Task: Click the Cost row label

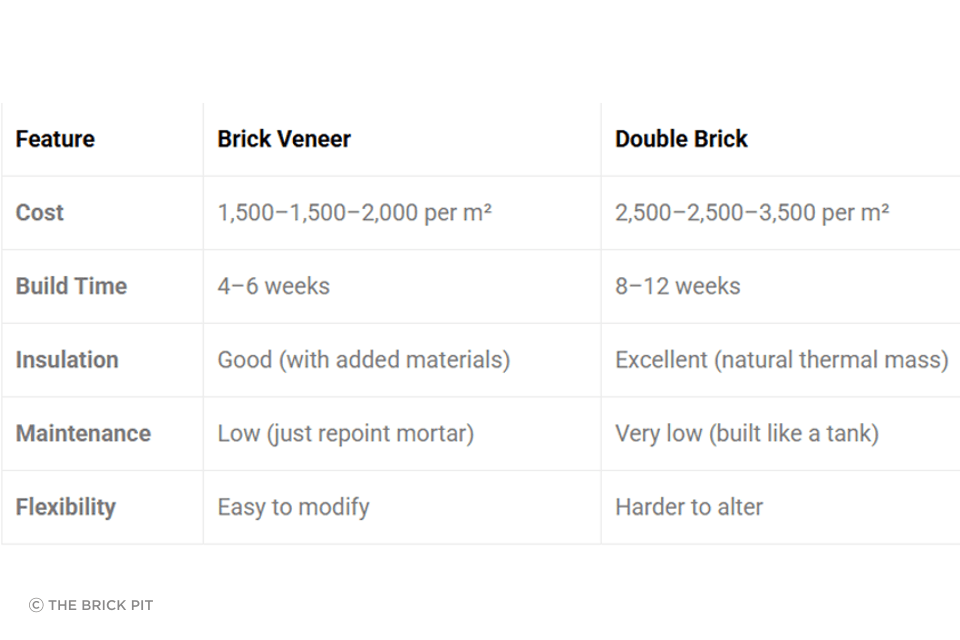Action: coord(40,213)
